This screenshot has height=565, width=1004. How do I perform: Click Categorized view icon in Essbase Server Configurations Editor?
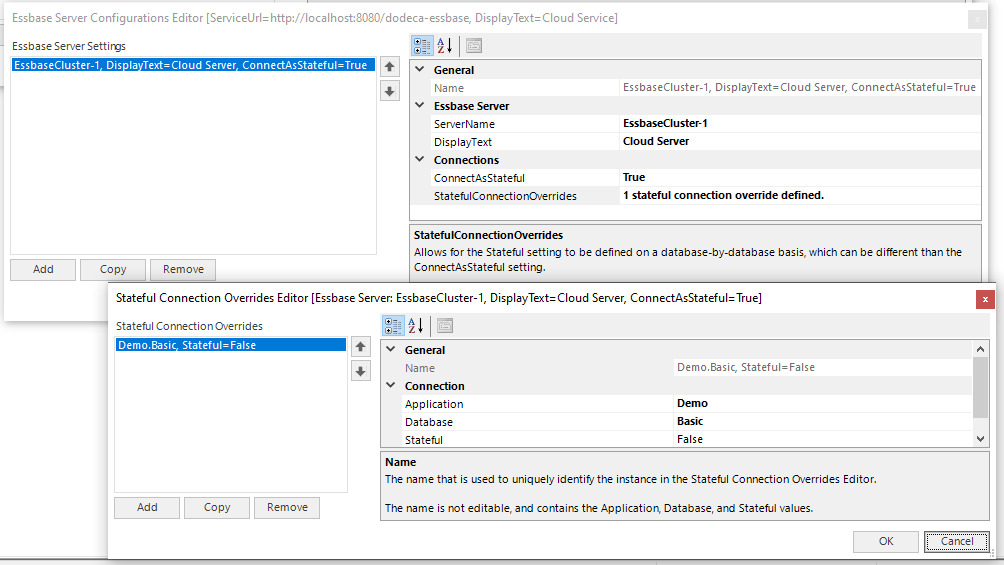[x=422, y=46]
